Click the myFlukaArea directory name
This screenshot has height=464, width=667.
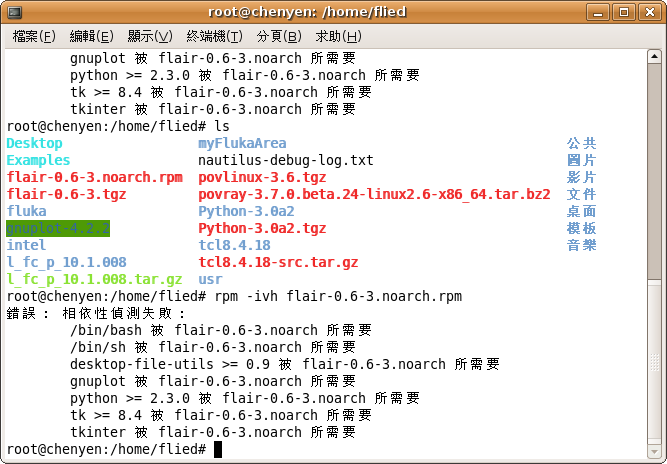(242, 143)
